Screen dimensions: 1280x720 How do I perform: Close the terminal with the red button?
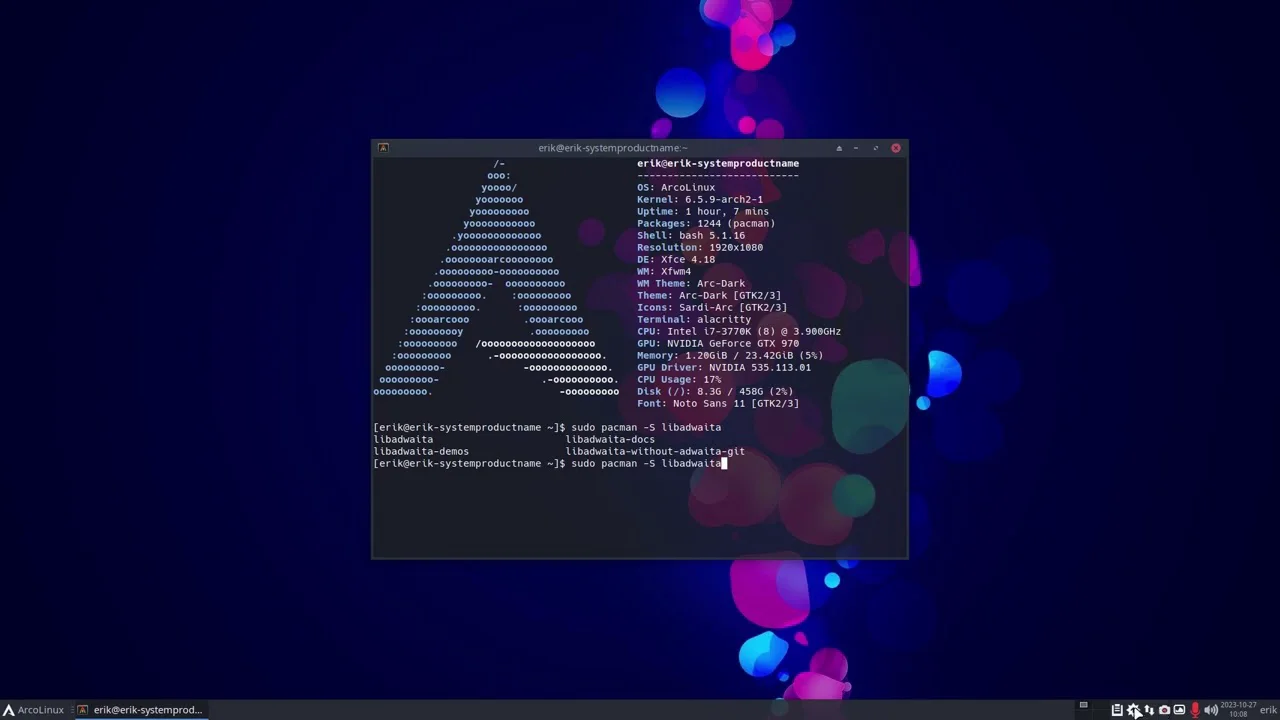896,148
